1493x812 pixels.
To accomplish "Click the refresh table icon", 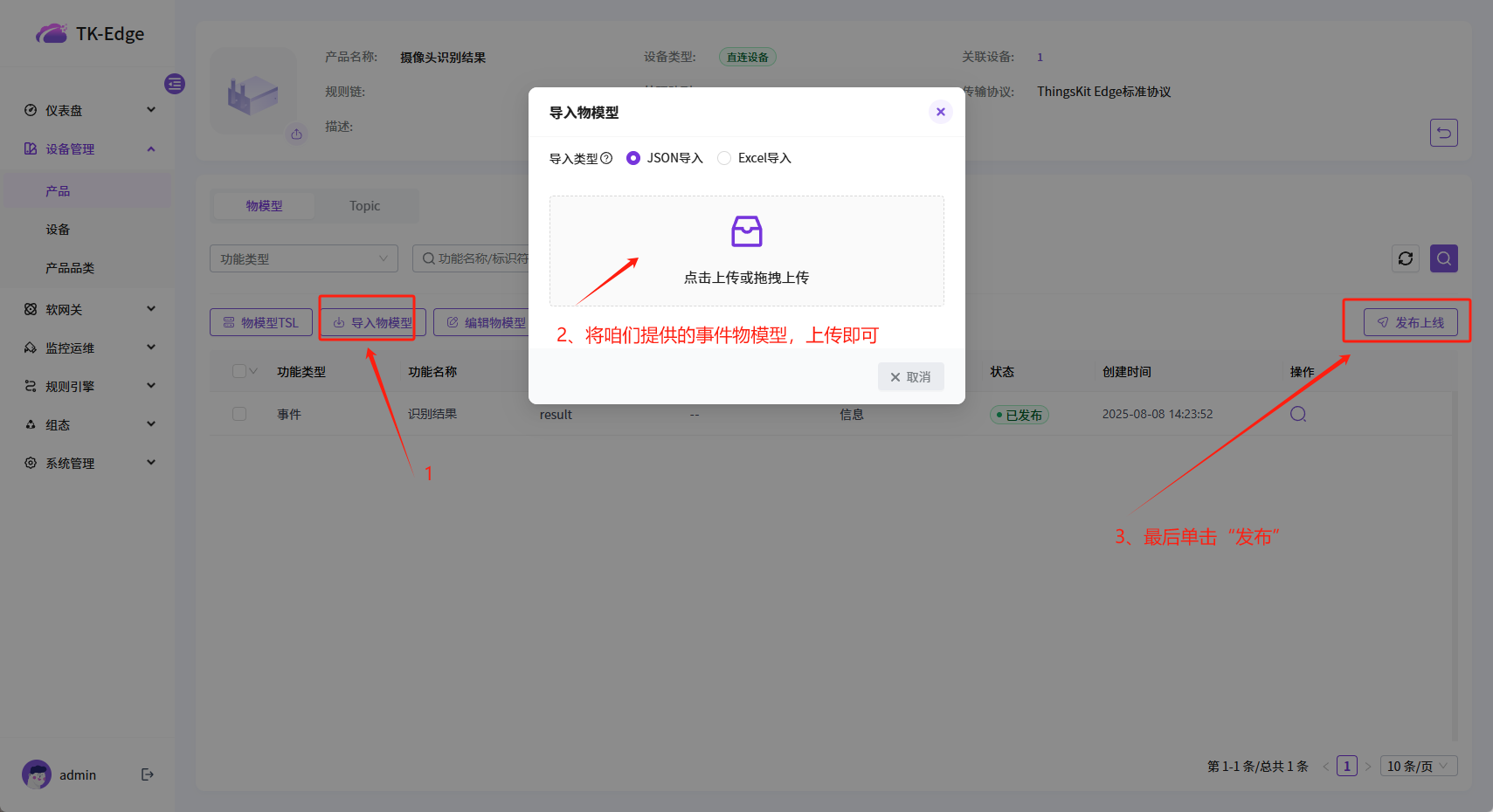I will coord(1405,258).
